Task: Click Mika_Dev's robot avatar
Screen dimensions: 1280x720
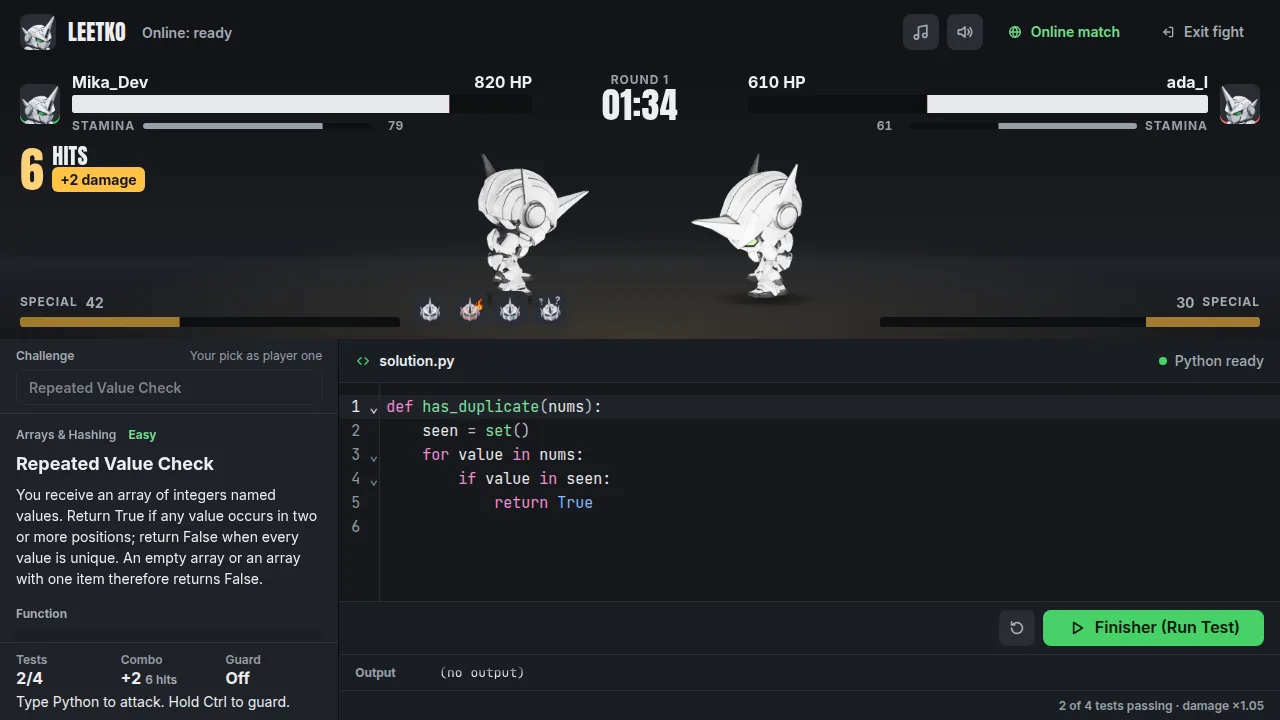Action: (40, 104)
